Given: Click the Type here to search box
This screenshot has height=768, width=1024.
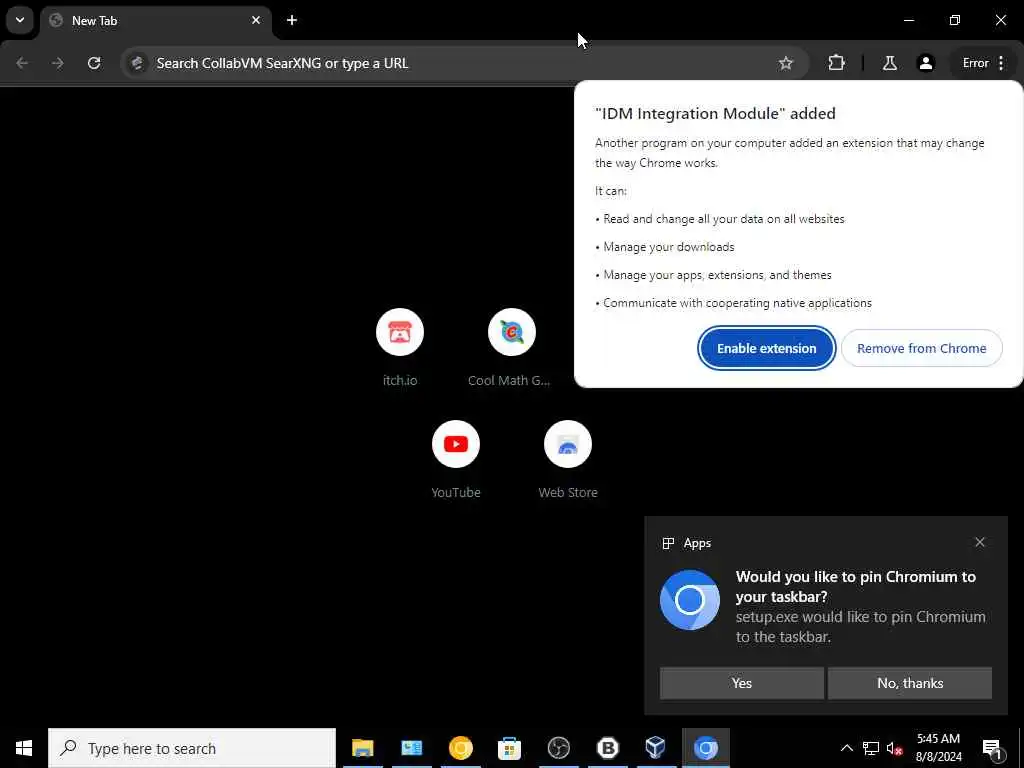Looking at the screenshot, I should [x=192, y=748].
